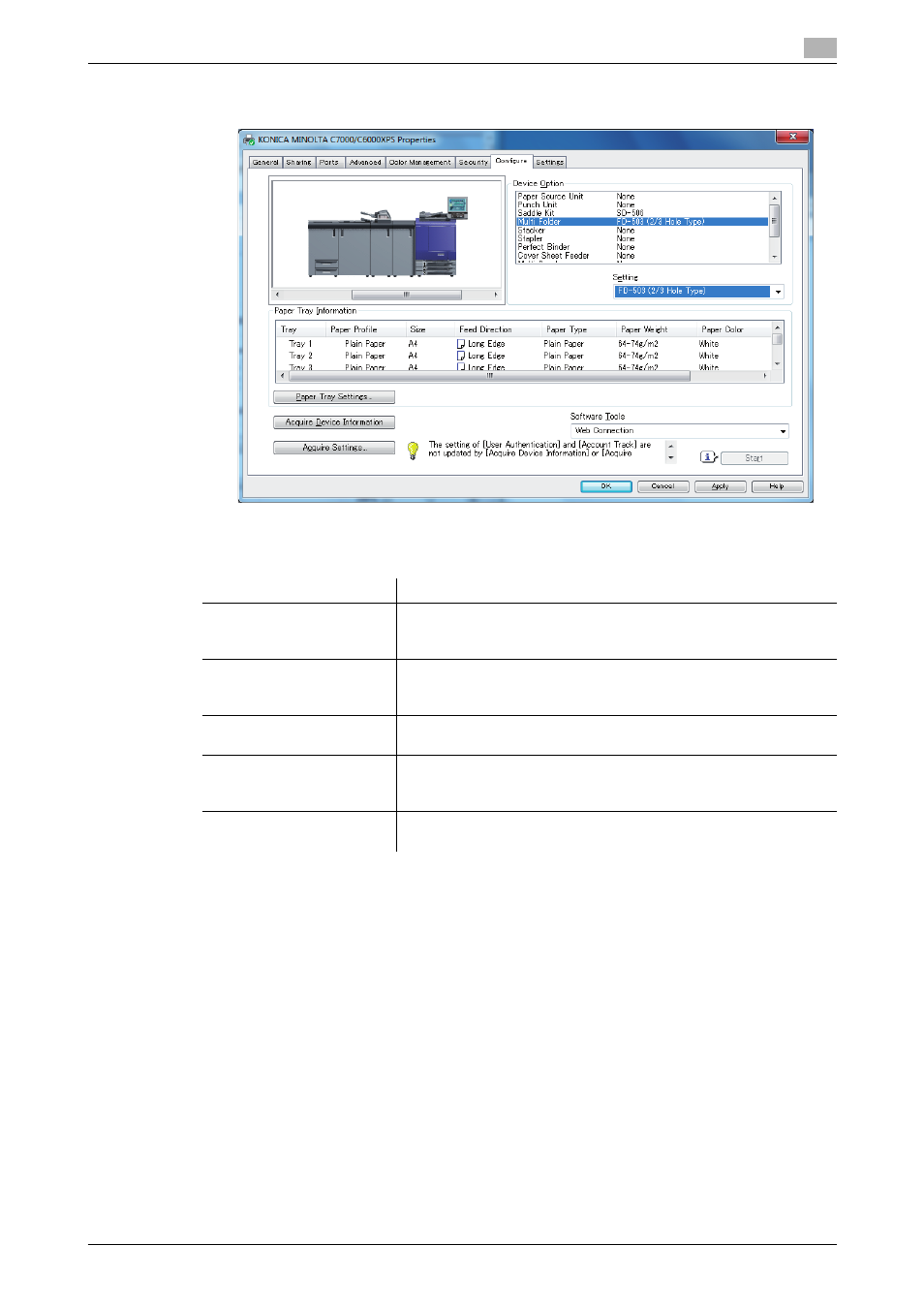Click the Device Option list scrollbar thumb

pyautogui.click(x=774, y=220)
